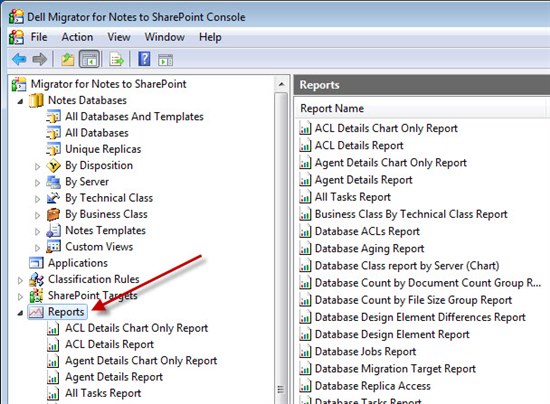Click the Back arrow toolbar icon

point(19,59)
